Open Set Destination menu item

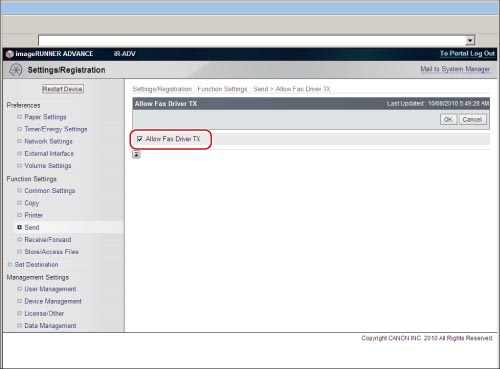[36, 265]
